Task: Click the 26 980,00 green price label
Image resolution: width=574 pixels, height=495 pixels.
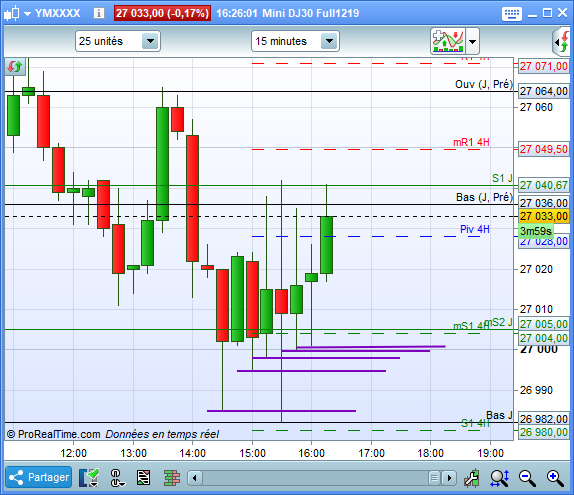Action: coord(544,432)
